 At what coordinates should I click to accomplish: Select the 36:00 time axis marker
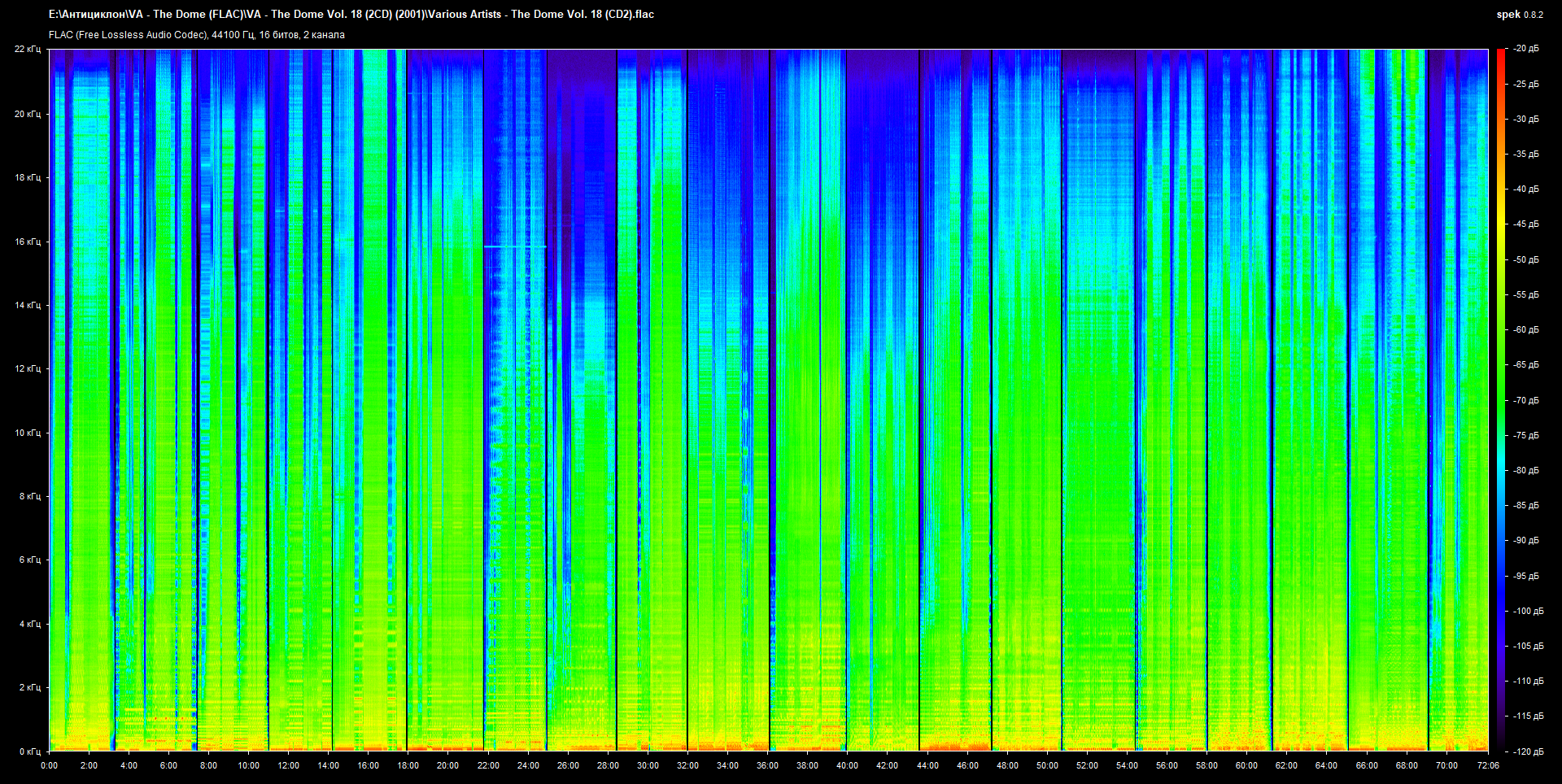767,765
